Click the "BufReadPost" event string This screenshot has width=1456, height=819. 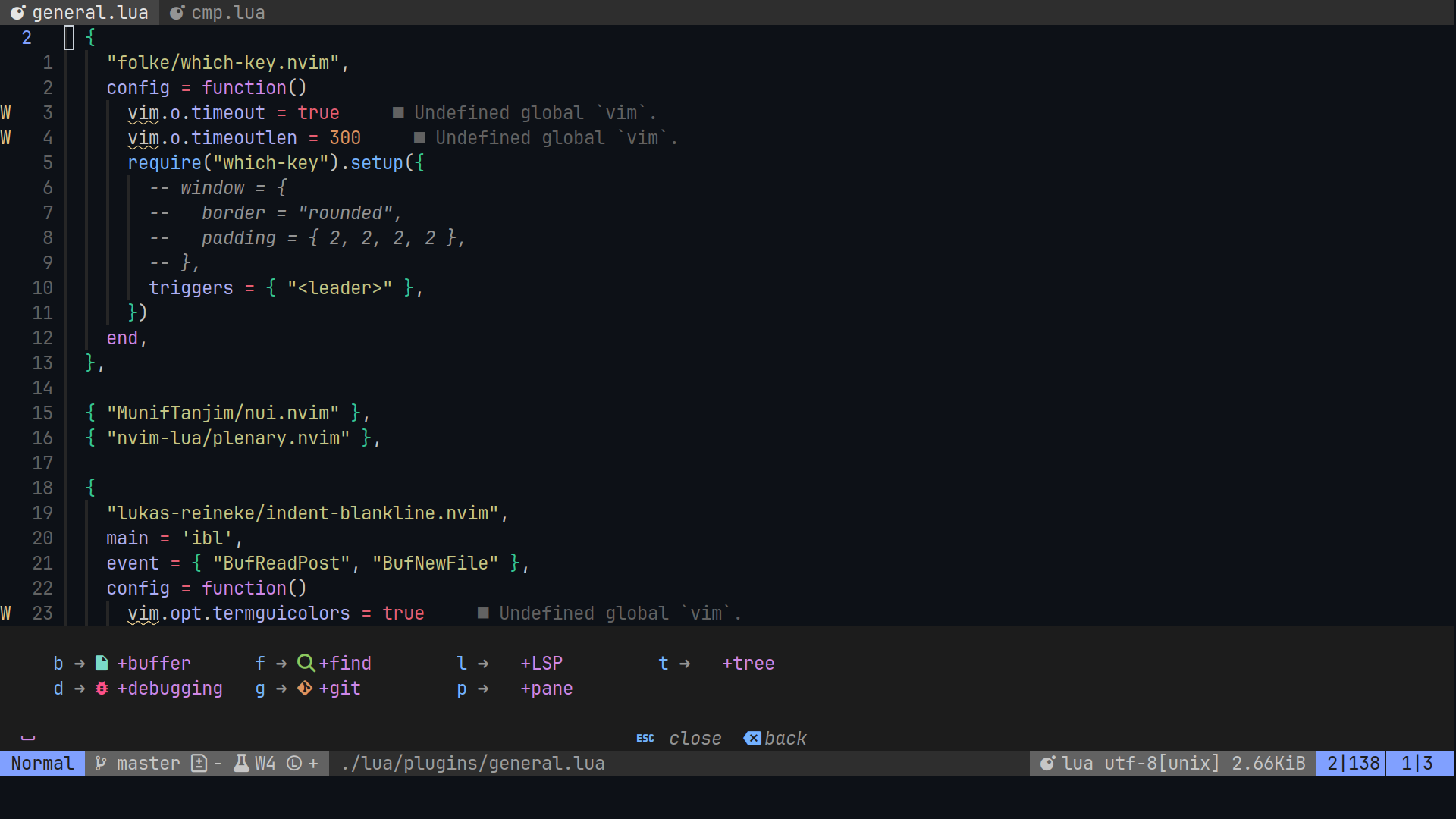(x=281, y=563)
